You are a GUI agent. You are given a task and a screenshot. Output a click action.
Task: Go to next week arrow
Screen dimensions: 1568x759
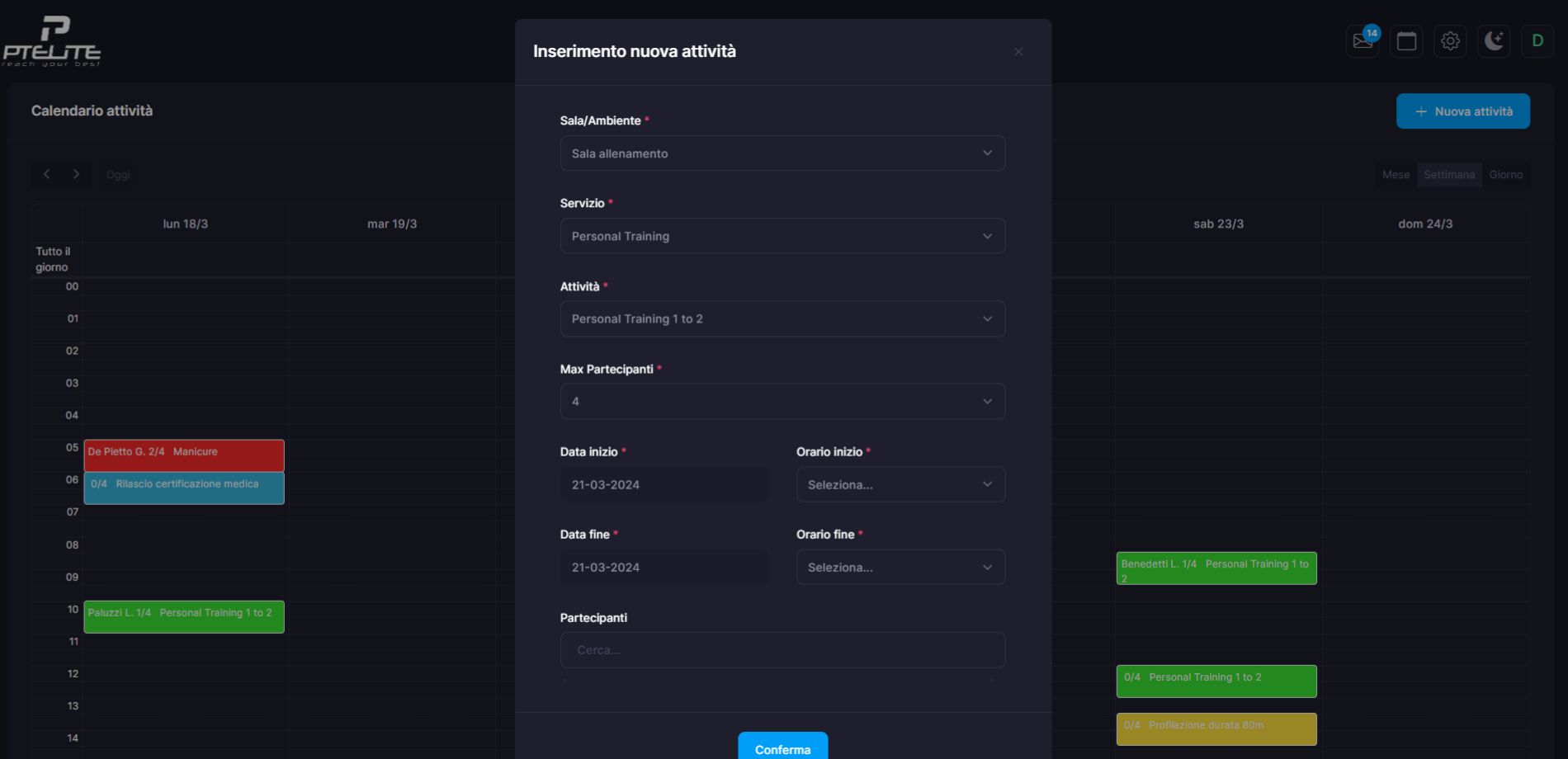pos(76,174)
